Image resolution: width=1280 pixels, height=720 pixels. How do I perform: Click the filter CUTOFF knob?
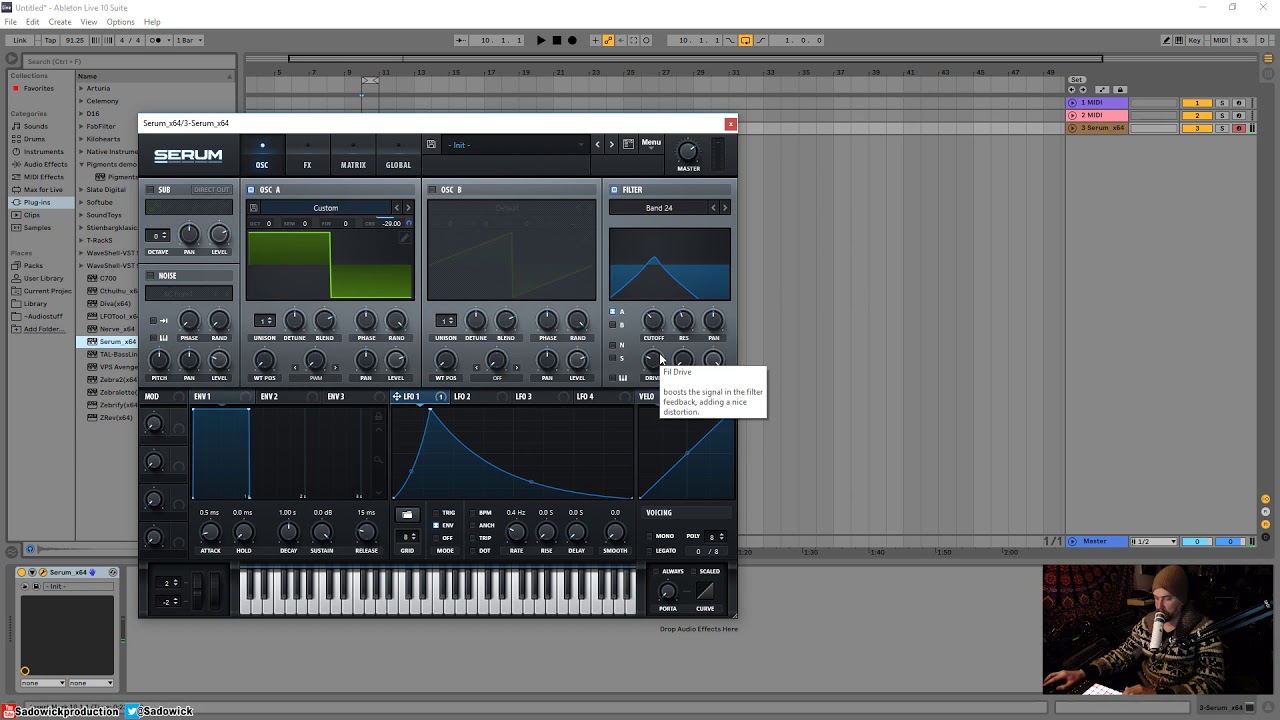click(x=653, y=320)
